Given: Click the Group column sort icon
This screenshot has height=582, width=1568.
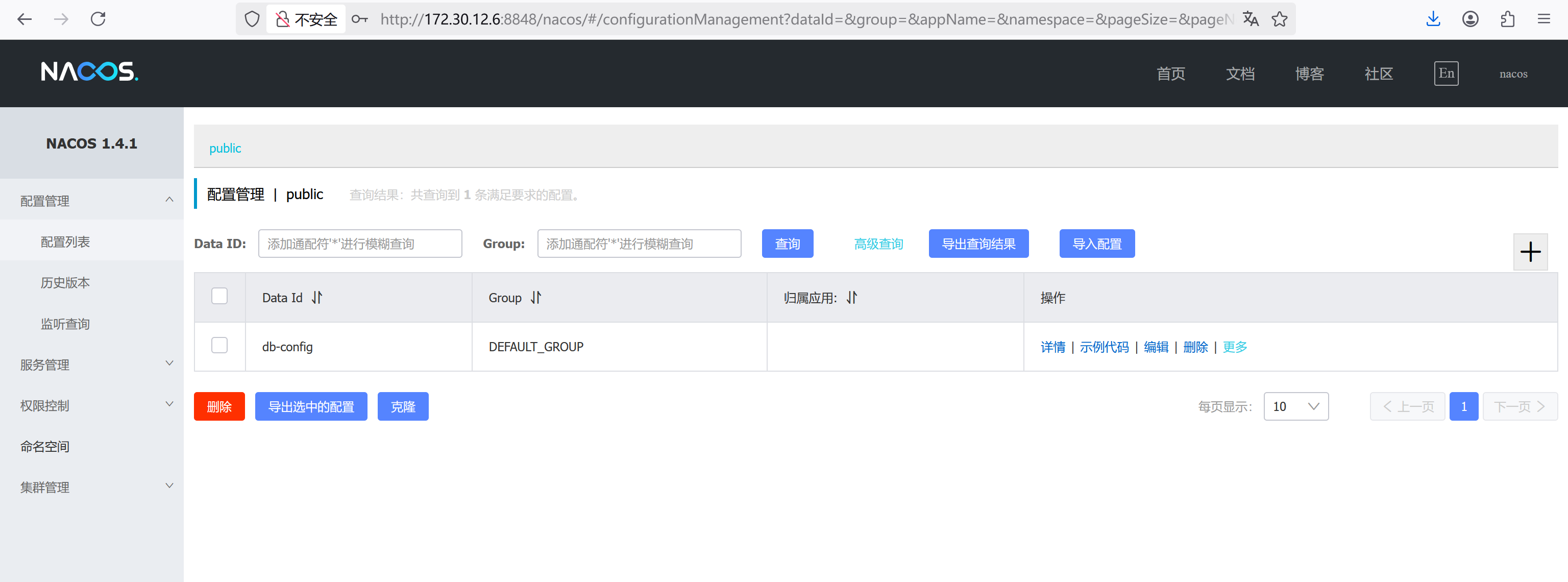Looking at the screenshot, I should point(535,298).
